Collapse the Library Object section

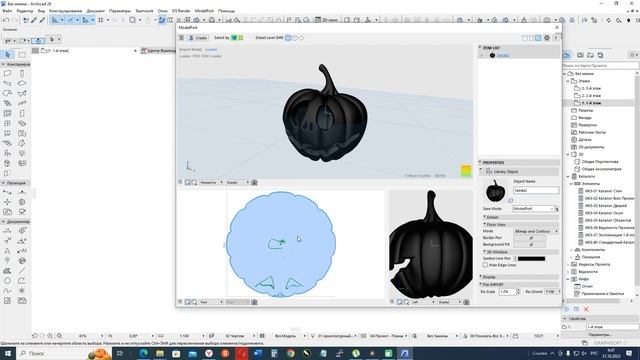tap(481, 169)
